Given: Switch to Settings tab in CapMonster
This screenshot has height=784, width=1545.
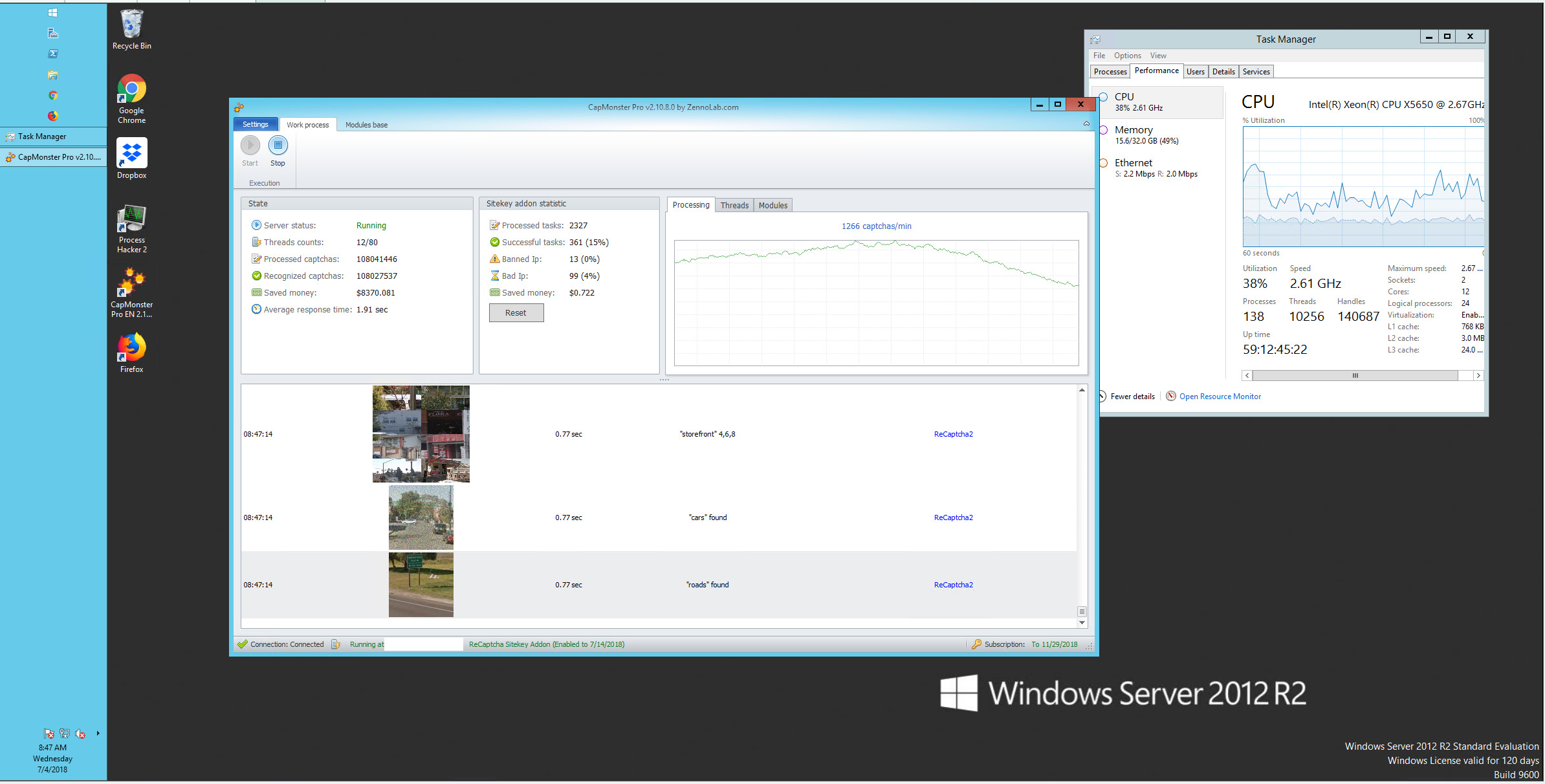Looking at the screenshot, I should tap(256, 124).
